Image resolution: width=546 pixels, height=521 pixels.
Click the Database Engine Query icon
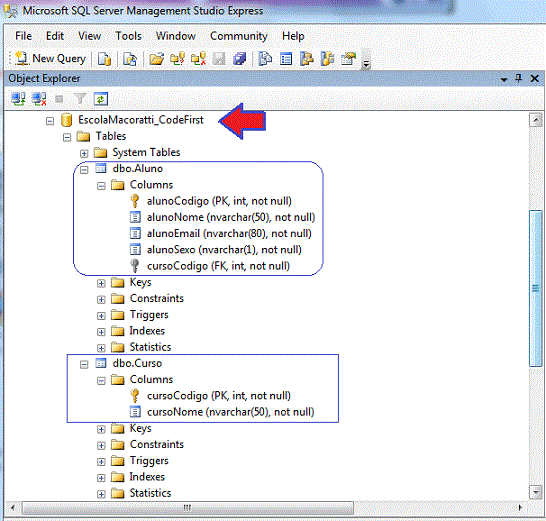tap(104, 59)
